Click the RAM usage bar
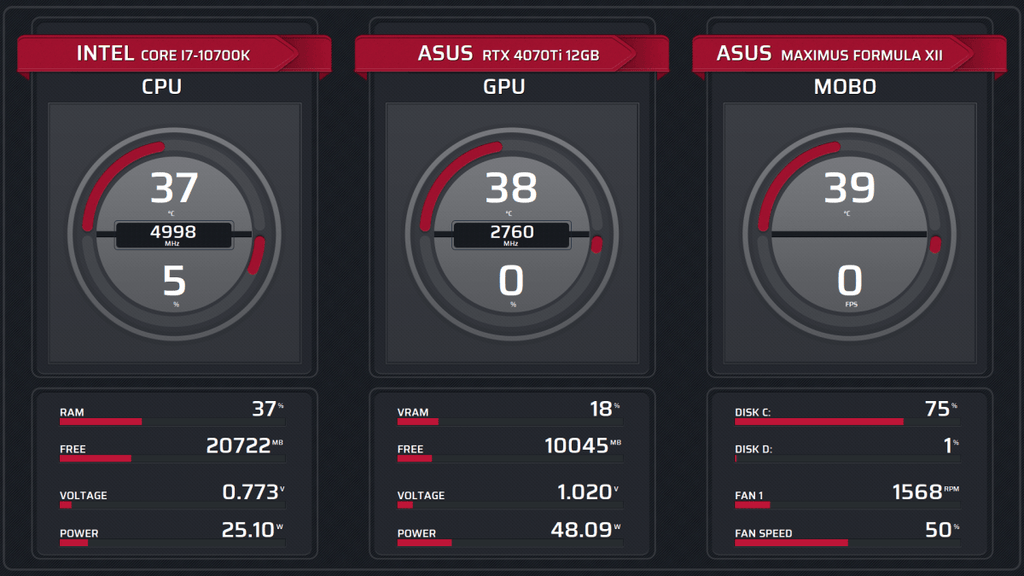Image resolution: width=1024 pixels, height=576 pixels. coord(171,422)
